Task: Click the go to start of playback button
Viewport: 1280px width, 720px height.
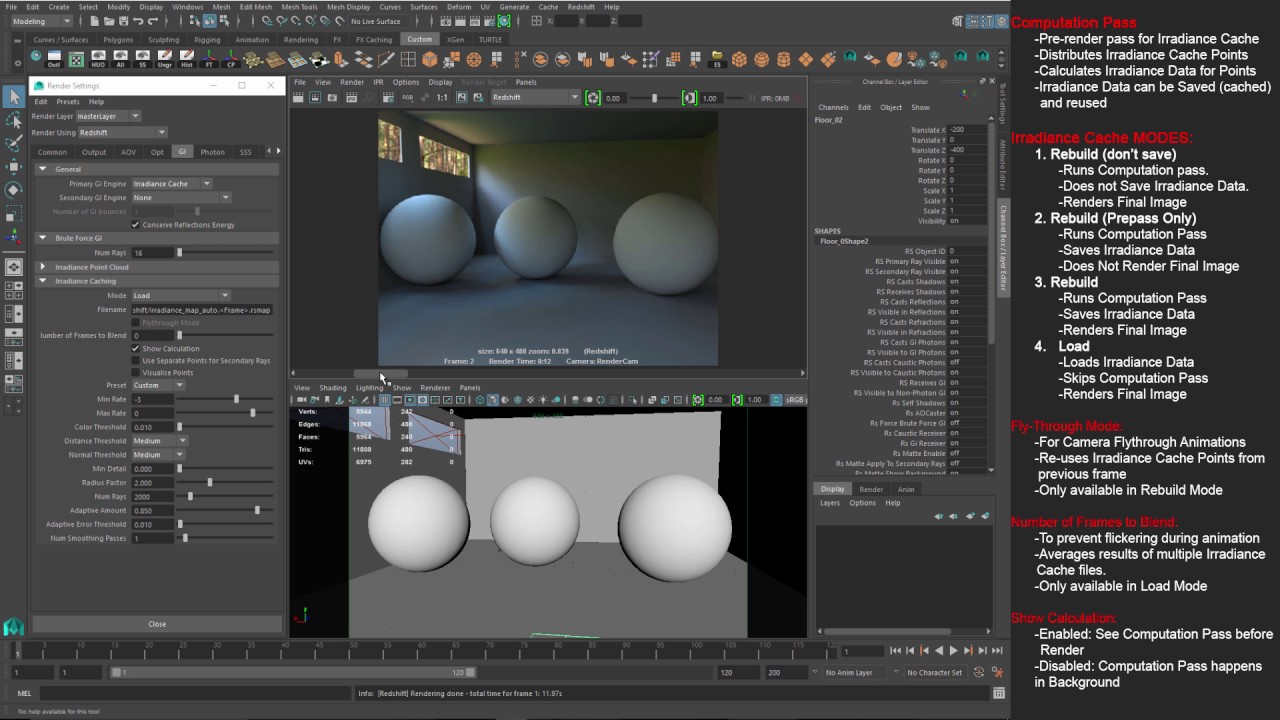Action: pos(895,651)
